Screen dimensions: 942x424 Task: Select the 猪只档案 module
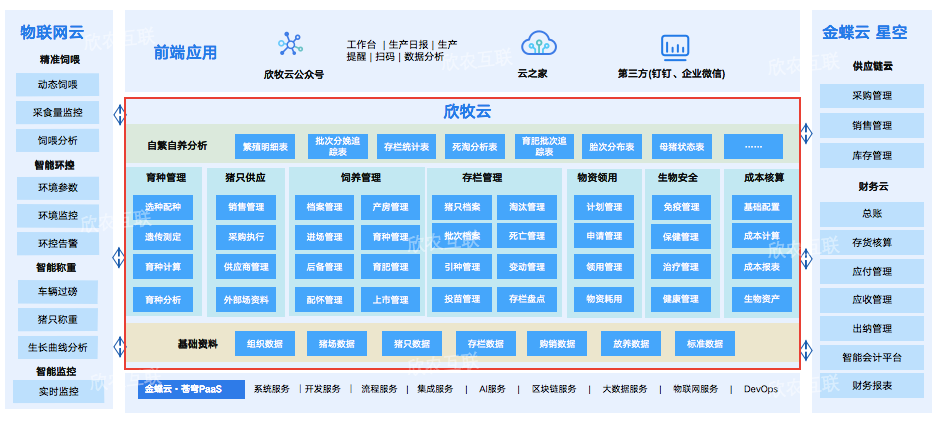click(462, 207)
